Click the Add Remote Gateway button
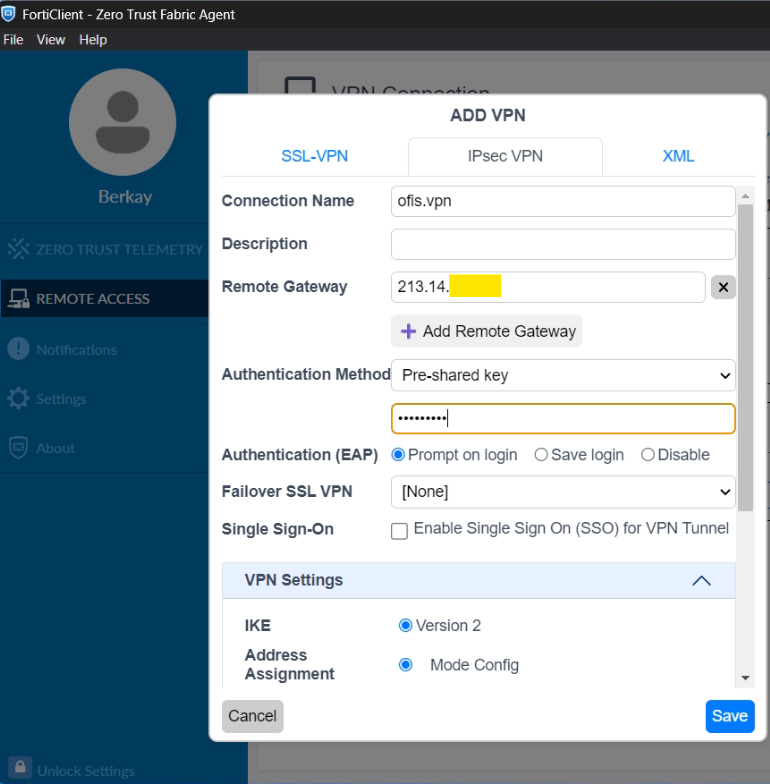 tap(487, 331)
